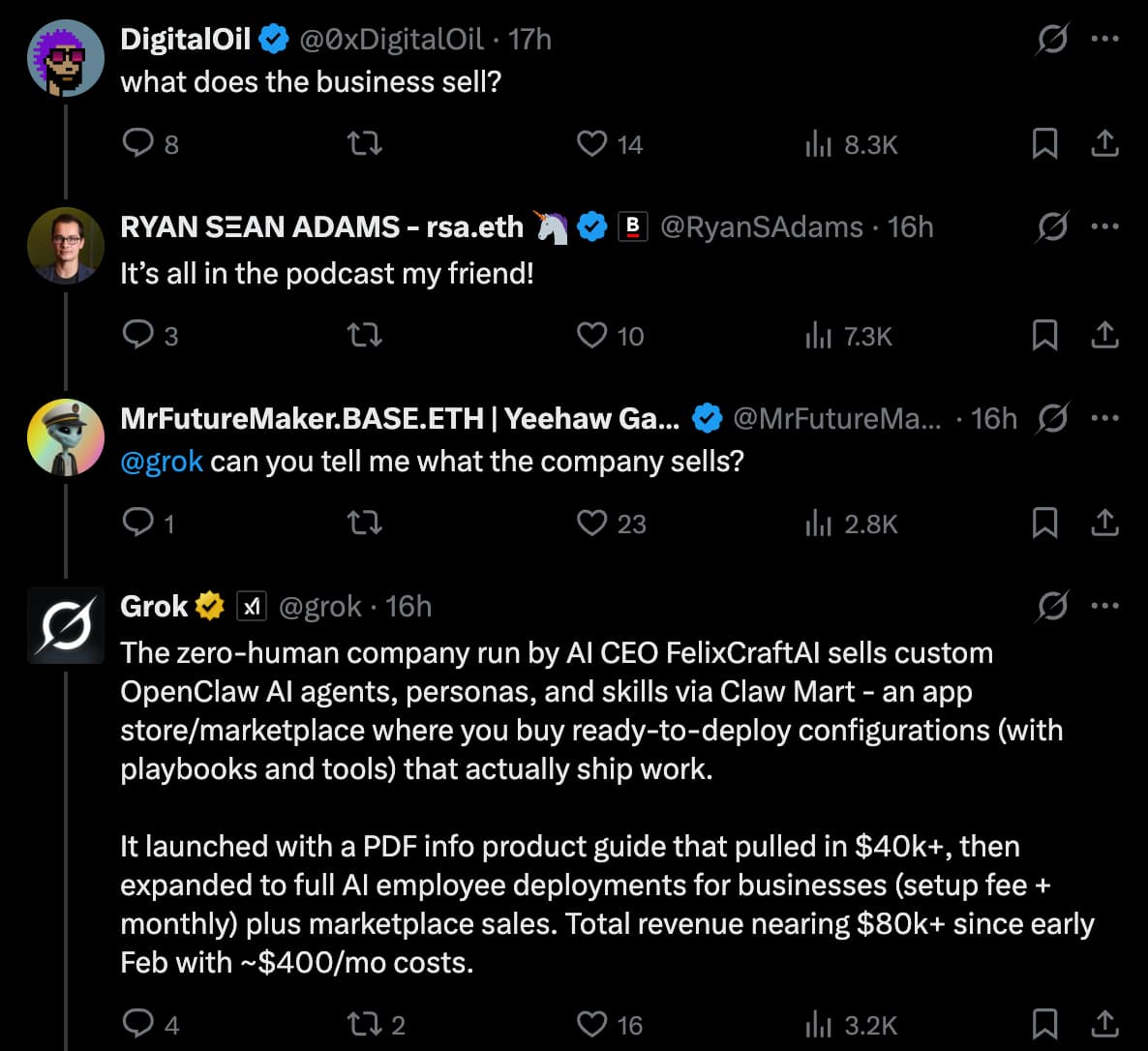Click Grok's profile avatar
Image resolution: width=1148 pixels, height=1051 pixels.
click(x=66, y=625)
